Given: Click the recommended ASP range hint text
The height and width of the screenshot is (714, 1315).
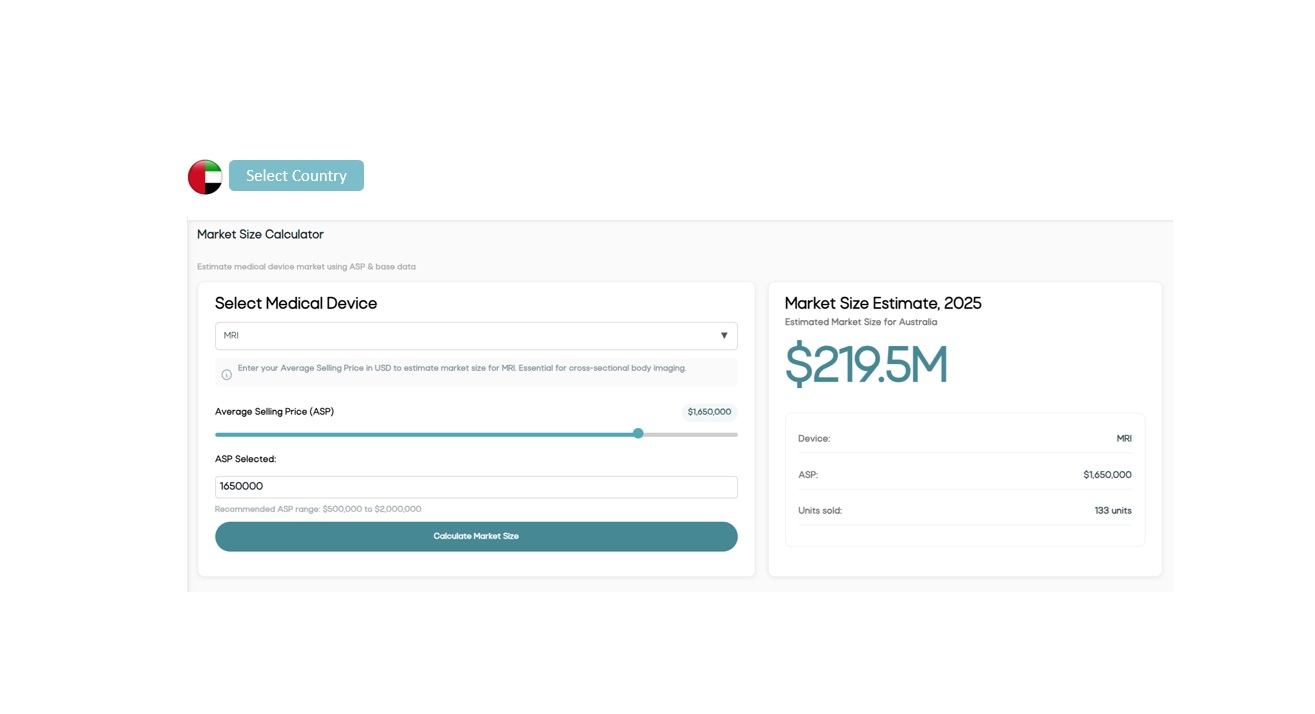Looking at the screenshot, I should (318, 508).
